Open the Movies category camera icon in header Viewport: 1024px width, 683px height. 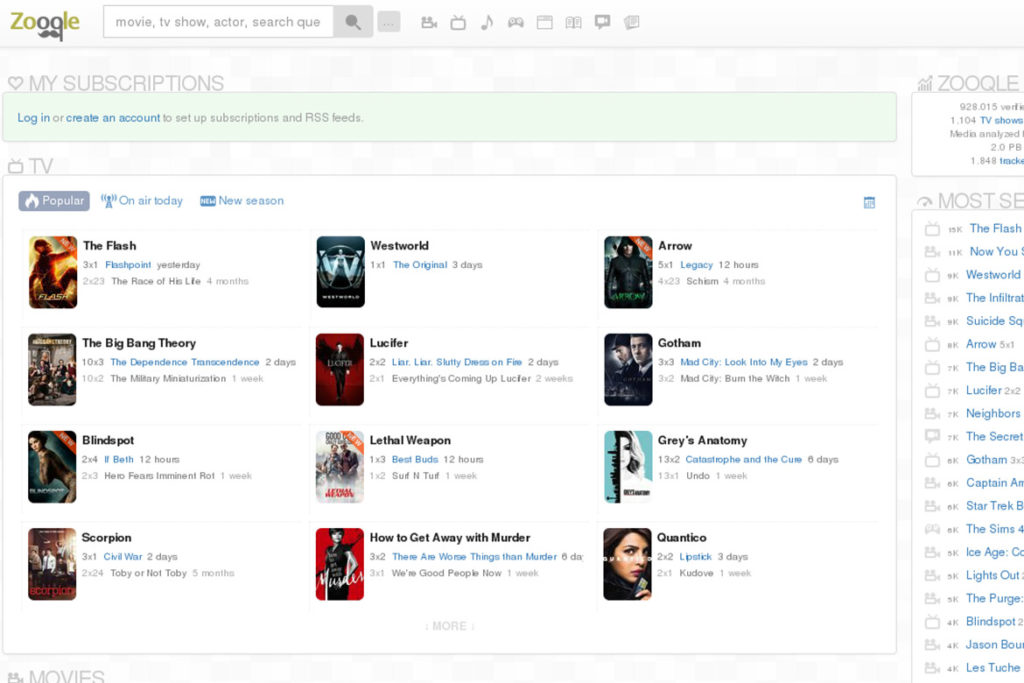point(429,23)
